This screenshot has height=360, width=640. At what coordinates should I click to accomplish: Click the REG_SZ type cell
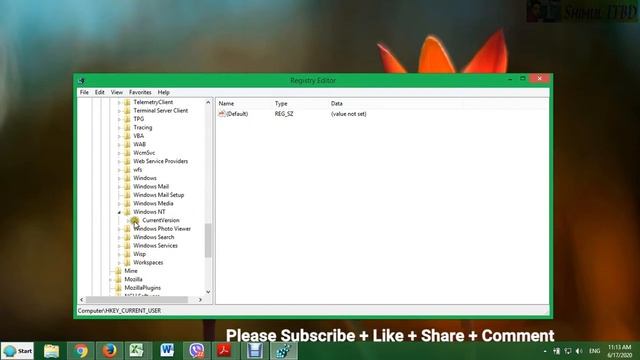click(x=284, y=114)
